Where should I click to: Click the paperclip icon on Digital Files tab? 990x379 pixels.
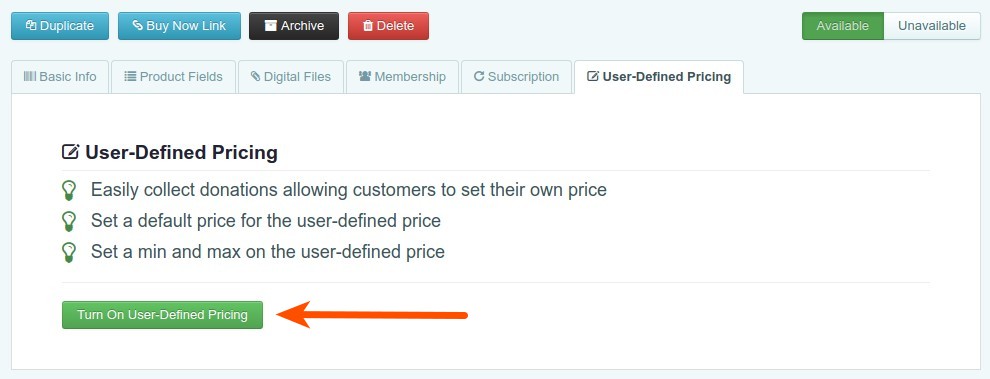pos(255,76)
